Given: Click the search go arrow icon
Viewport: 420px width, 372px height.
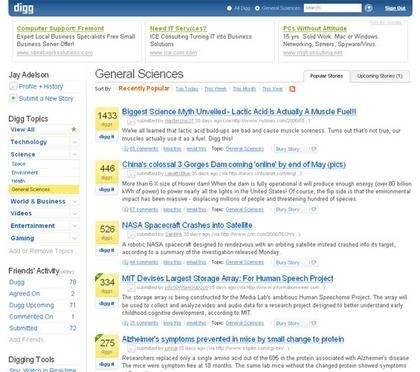Looking at the screenshot, I should (x=368, y=8).
